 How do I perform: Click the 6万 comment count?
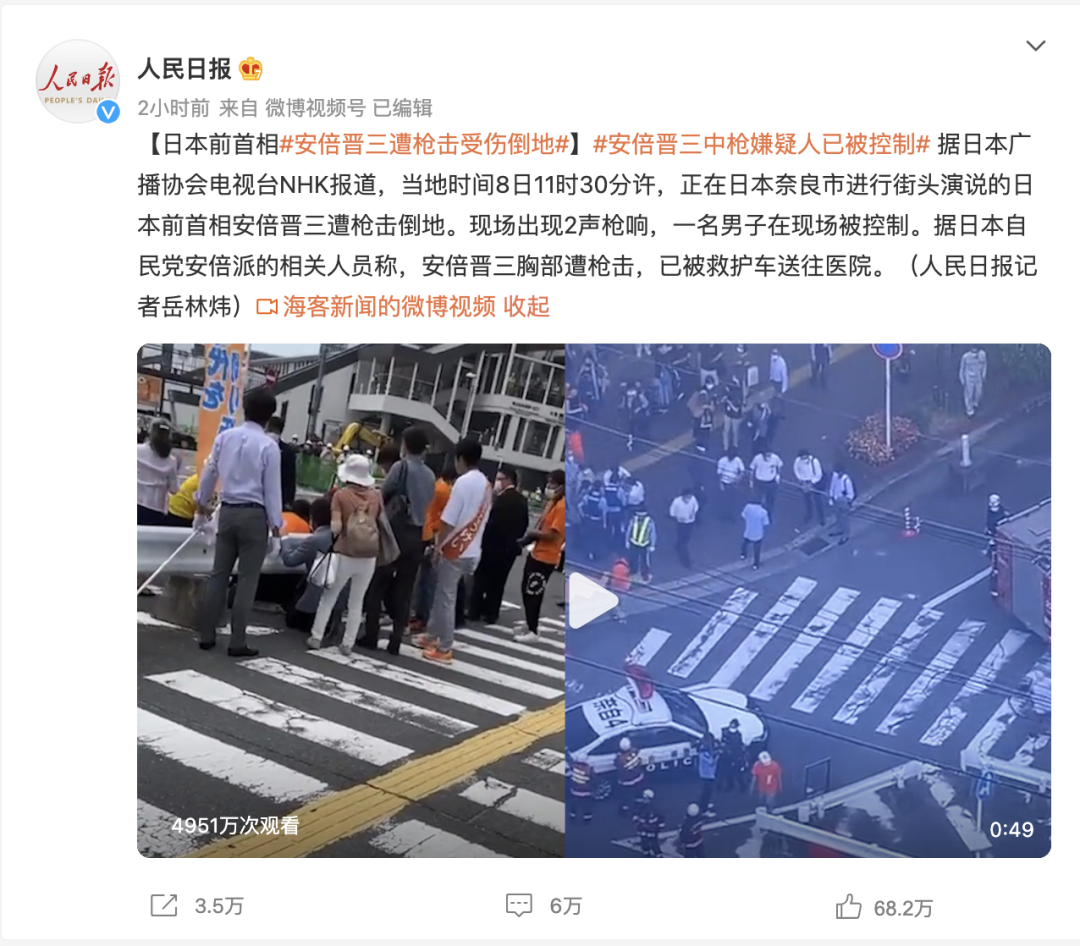tap(565, 906)
